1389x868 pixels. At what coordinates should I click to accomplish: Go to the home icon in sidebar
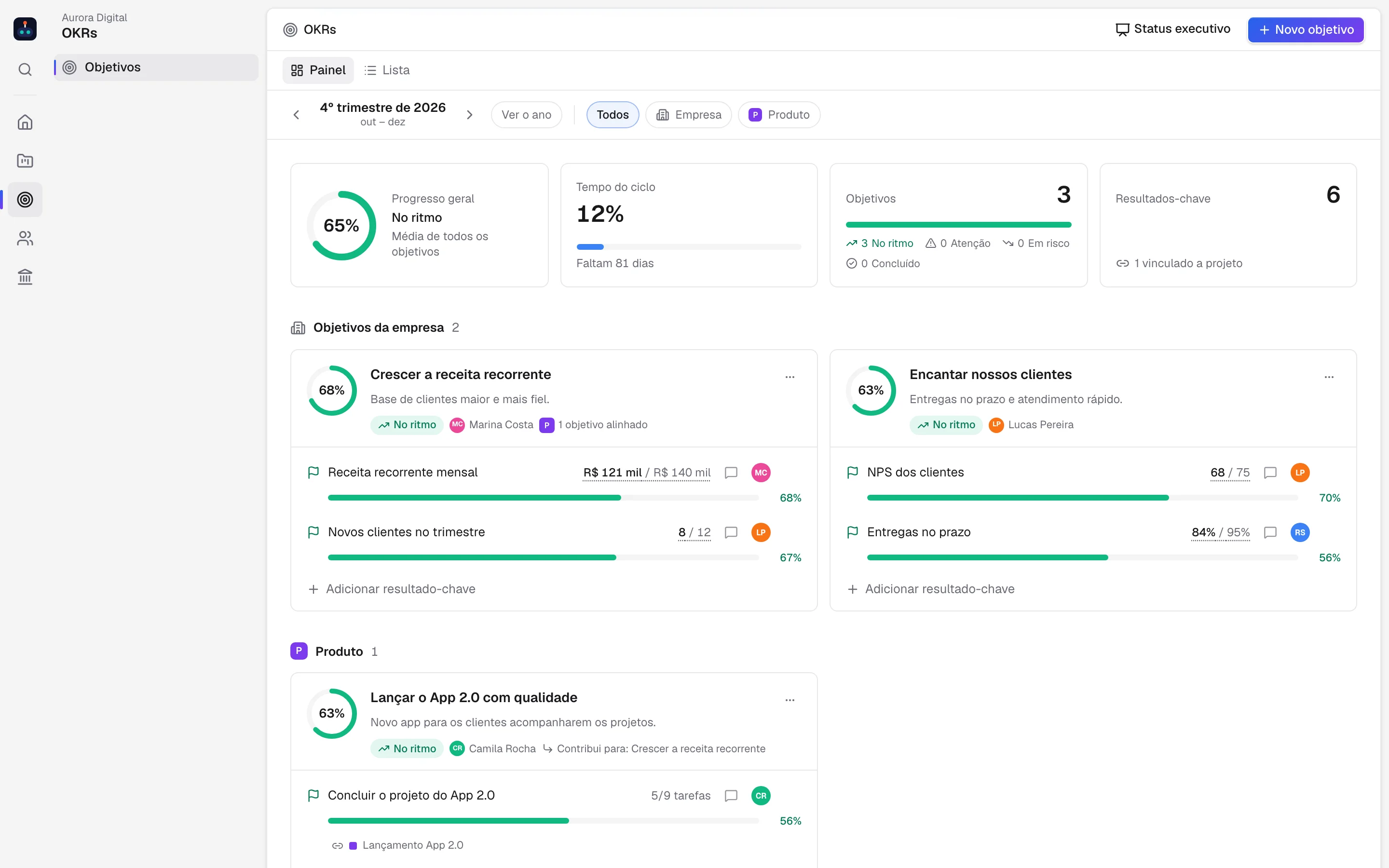coord(25,122)
